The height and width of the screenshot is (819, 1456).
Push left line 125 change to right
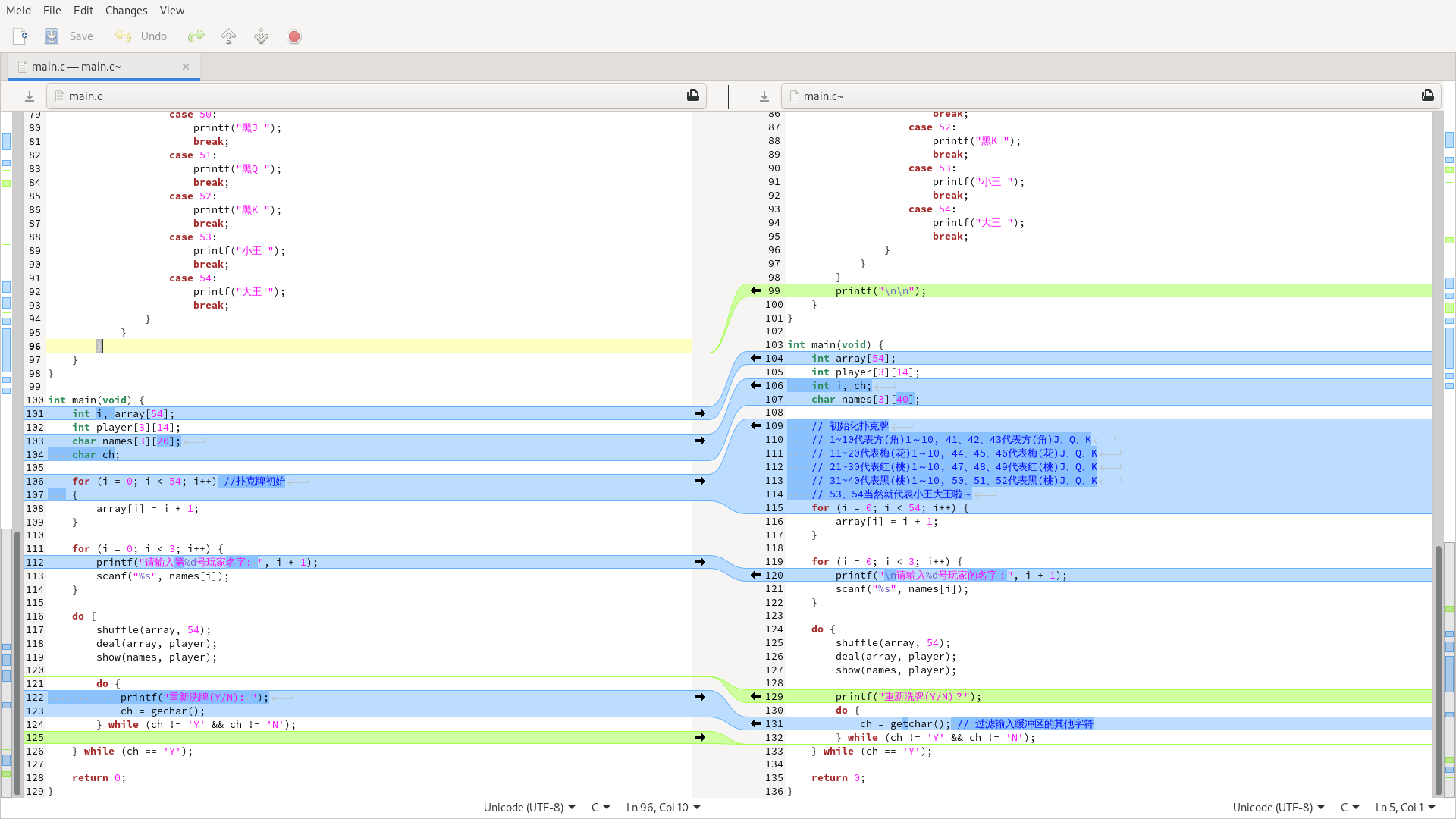[x=700, y=737]
